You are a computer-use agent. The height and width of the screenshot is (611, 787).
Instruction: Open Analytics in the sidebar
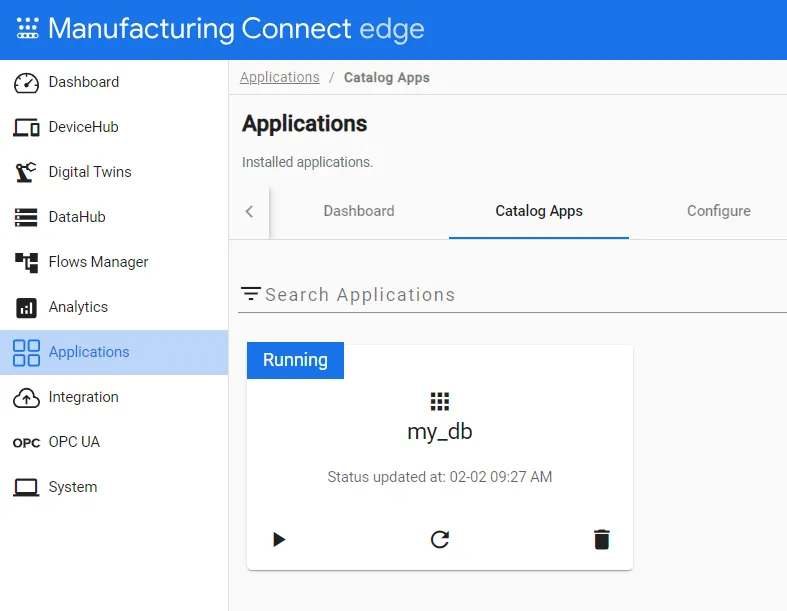click(114, 307)
